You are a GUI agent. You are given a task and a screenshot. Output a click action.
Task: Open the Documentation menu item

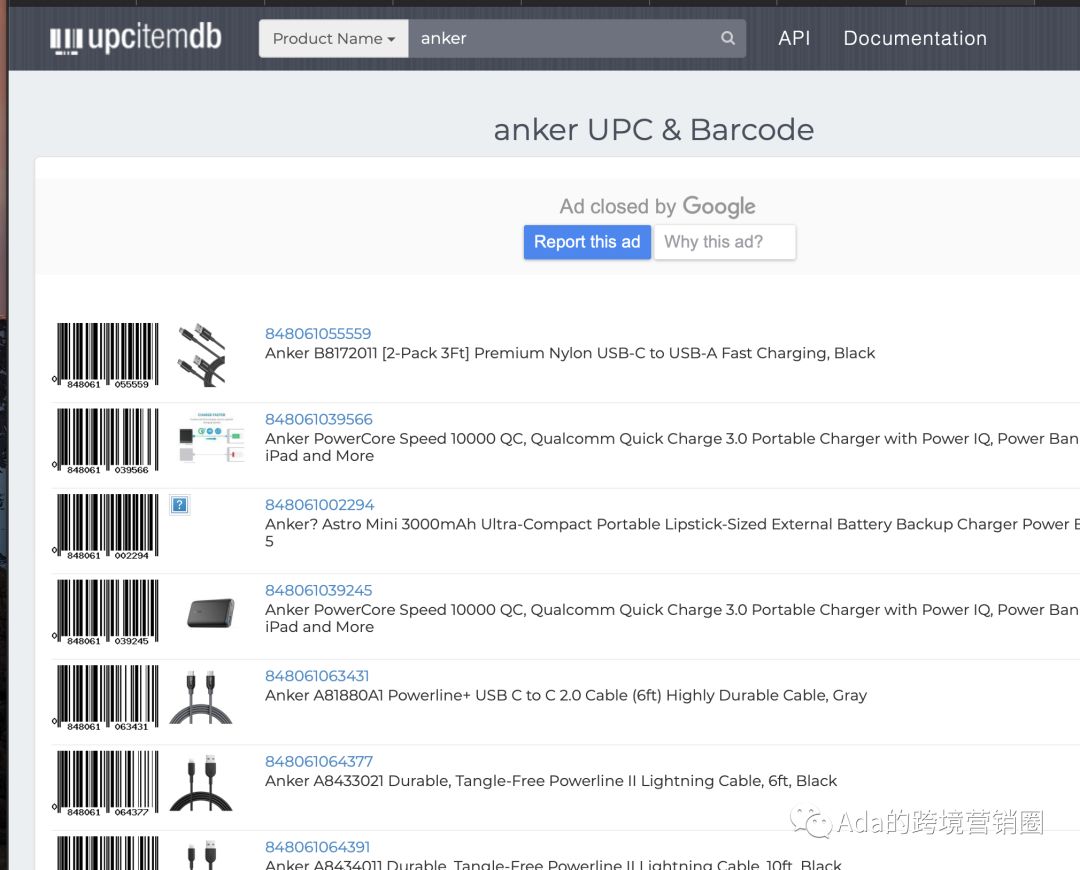coord(914,39)
